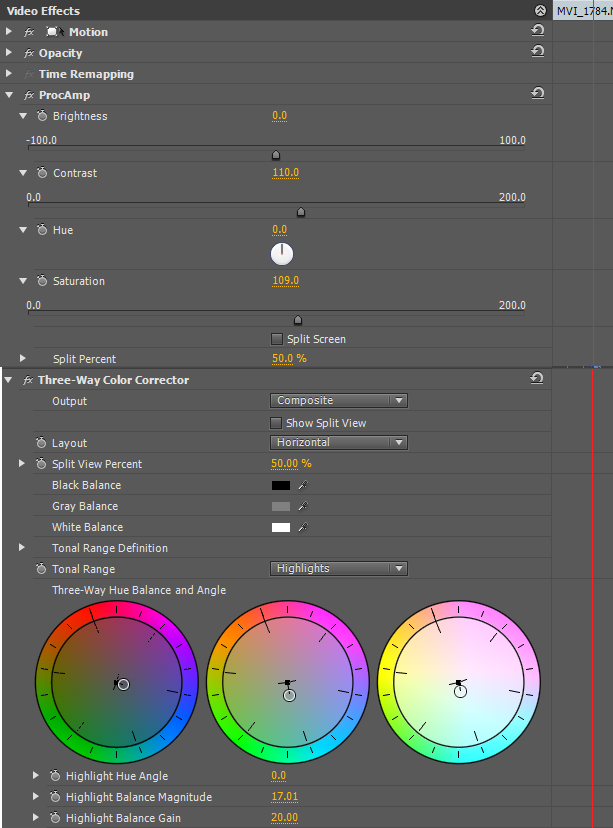613x828 pixels.
Task: Open the Output Composite dropdown
Action: click(x=338, y=400)
